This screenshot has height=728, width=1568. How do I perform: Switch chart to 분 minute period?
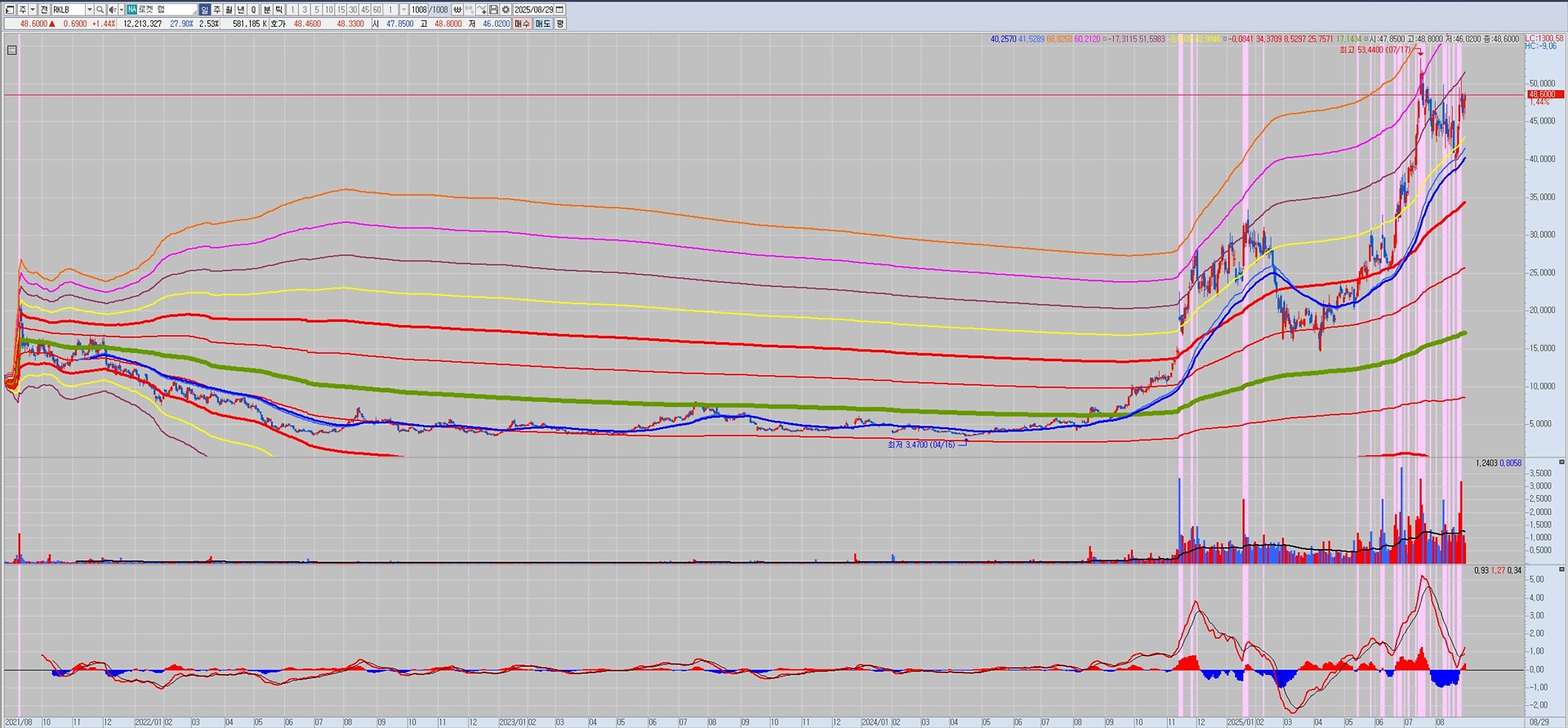(x=267, y=10)
